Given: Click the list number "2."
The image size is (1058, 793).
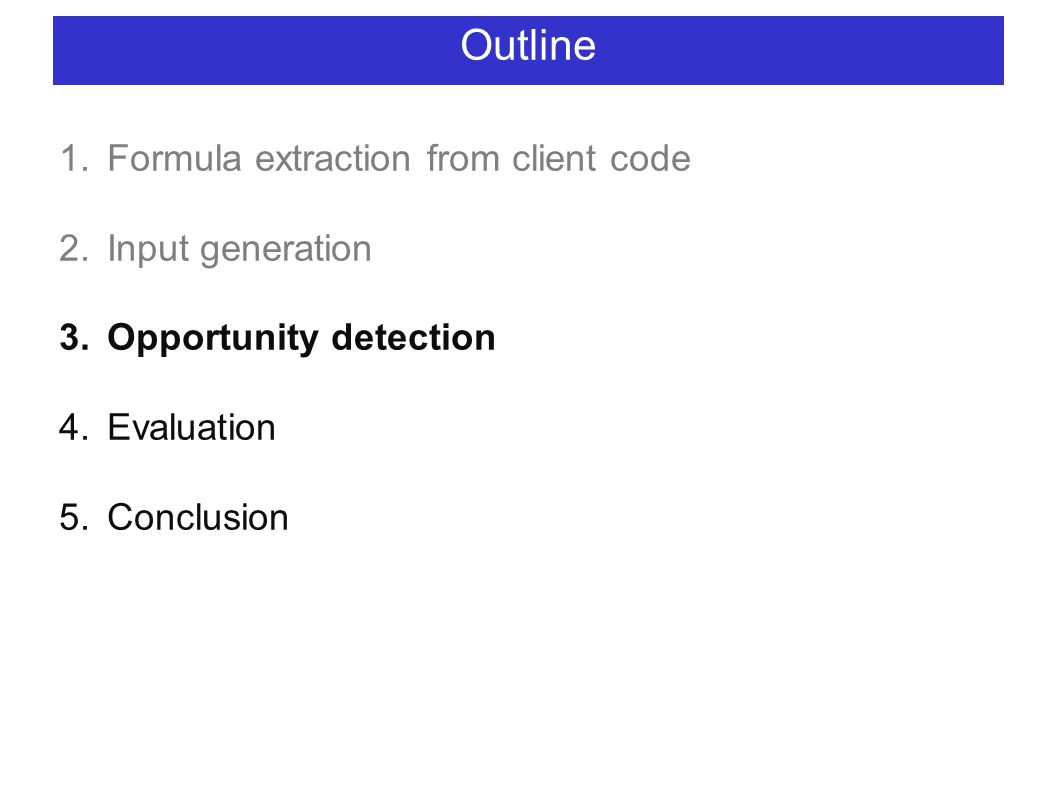Looking at the screenshot, I should click(x=74, y=248).
